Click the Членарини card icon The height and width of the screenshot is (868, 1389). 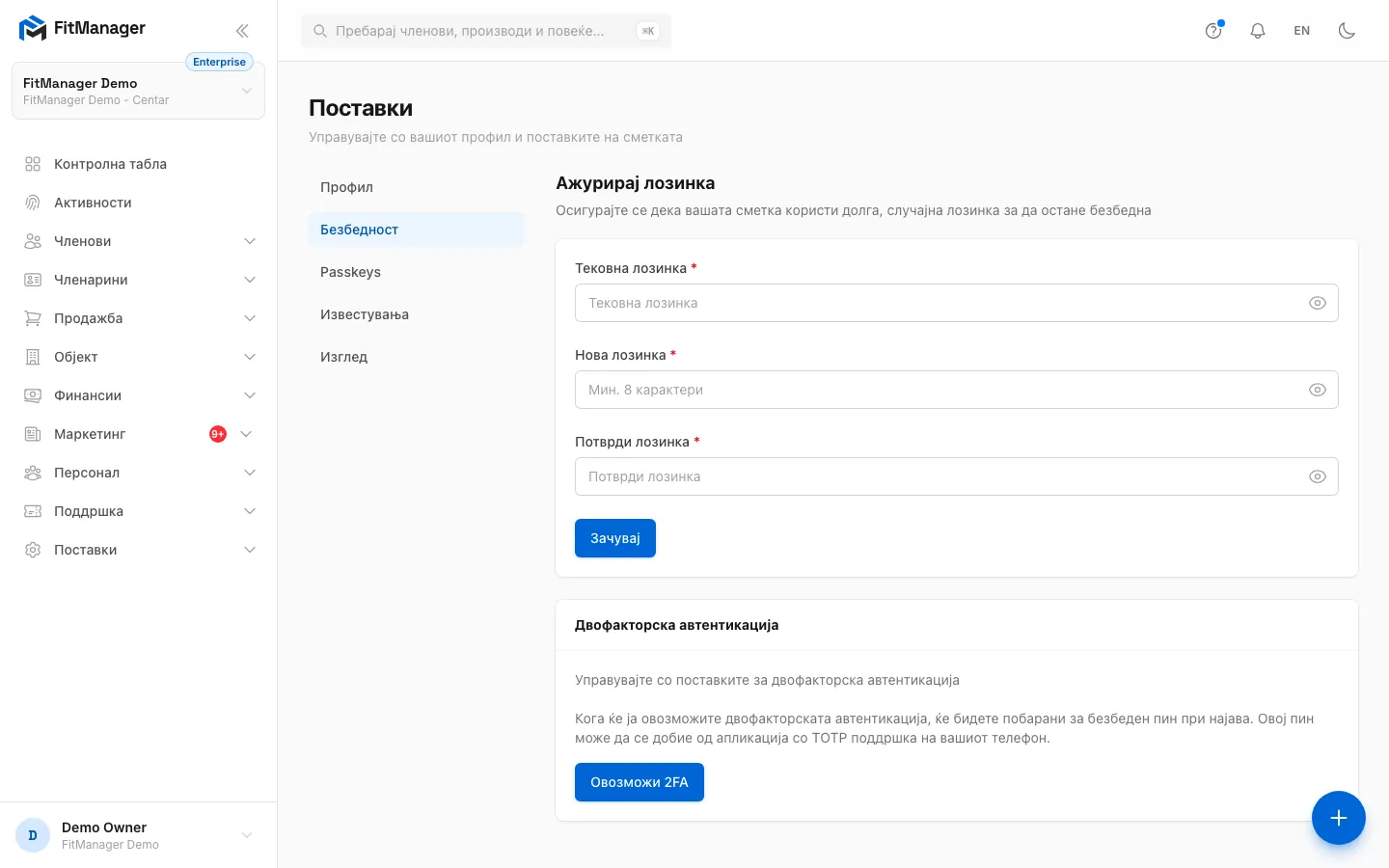33,280
